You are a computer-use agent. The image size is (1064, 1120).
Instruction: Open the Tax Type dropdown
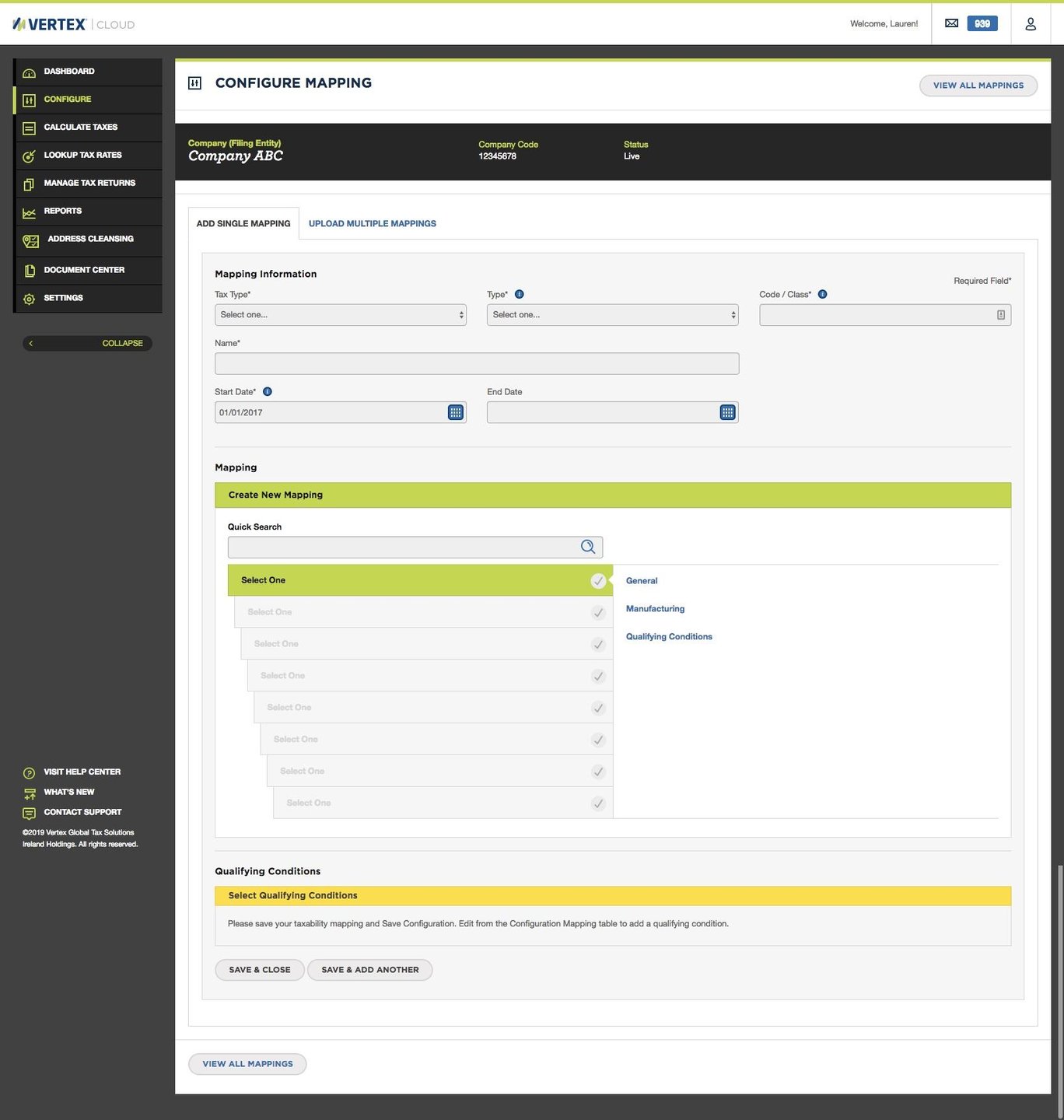point(341,315)
